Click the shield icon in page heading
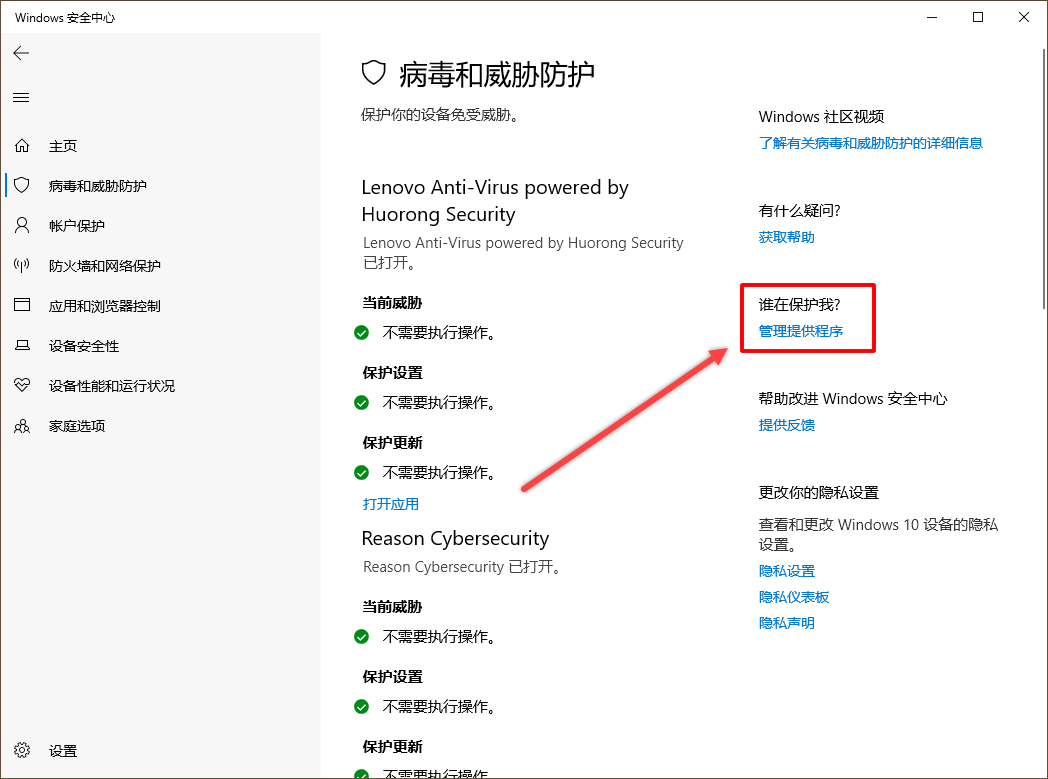 374,73
